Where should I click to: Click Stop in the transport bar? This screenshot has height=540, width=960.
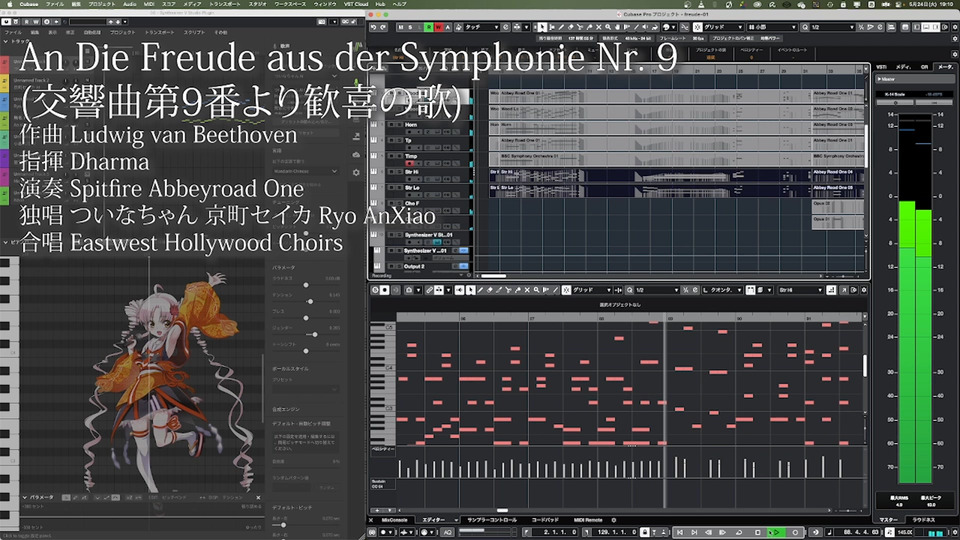757,533
